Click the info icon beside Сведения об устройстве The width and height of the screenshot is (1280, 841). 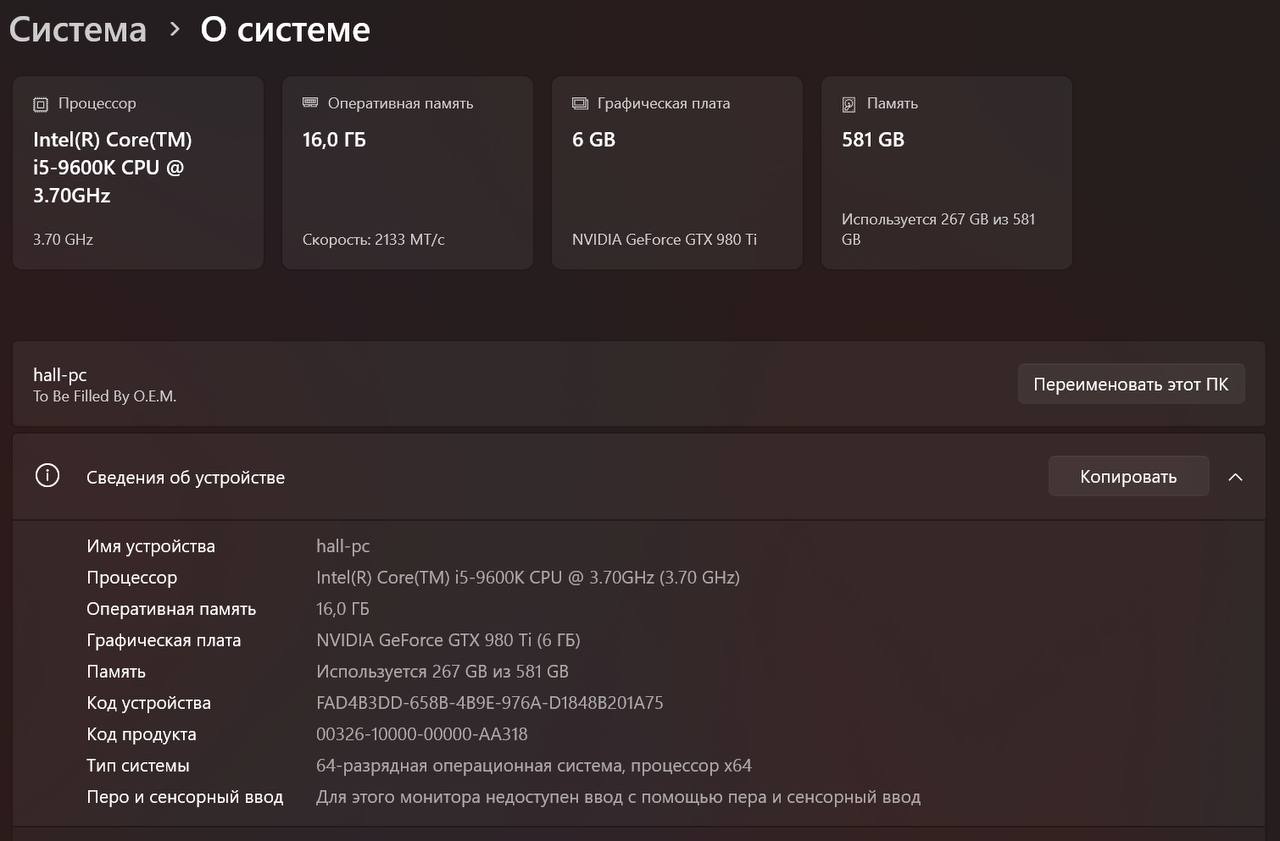(x=47, y=476)
